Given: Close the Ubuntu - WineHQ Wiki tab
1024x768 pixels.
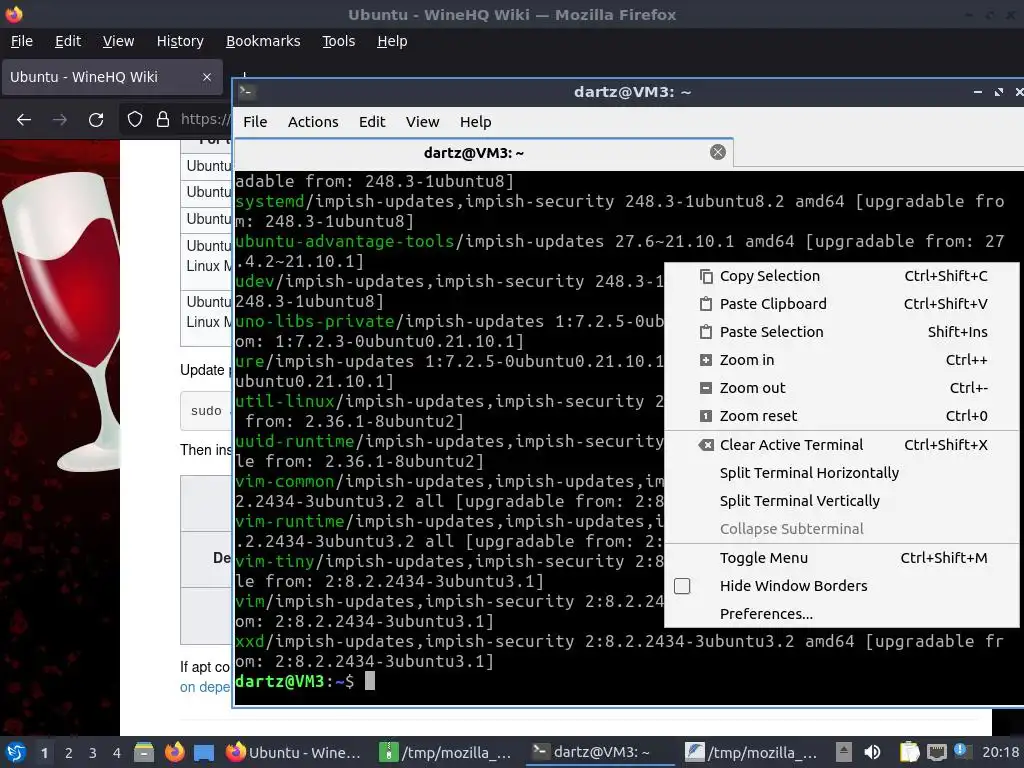Looking at the screenshot, I should [207, 77].
